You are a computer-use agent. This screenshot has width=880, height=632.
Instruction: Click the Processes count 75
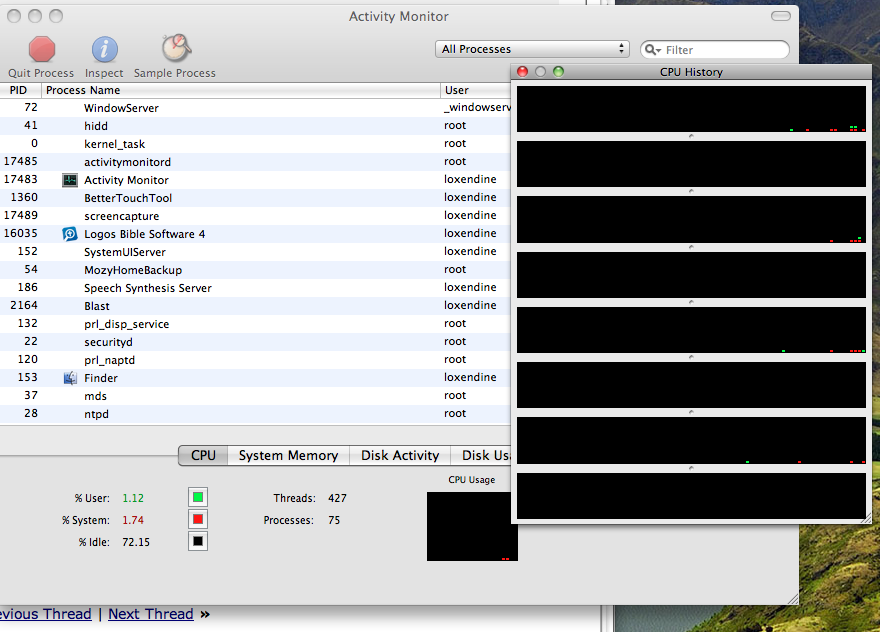334,520
